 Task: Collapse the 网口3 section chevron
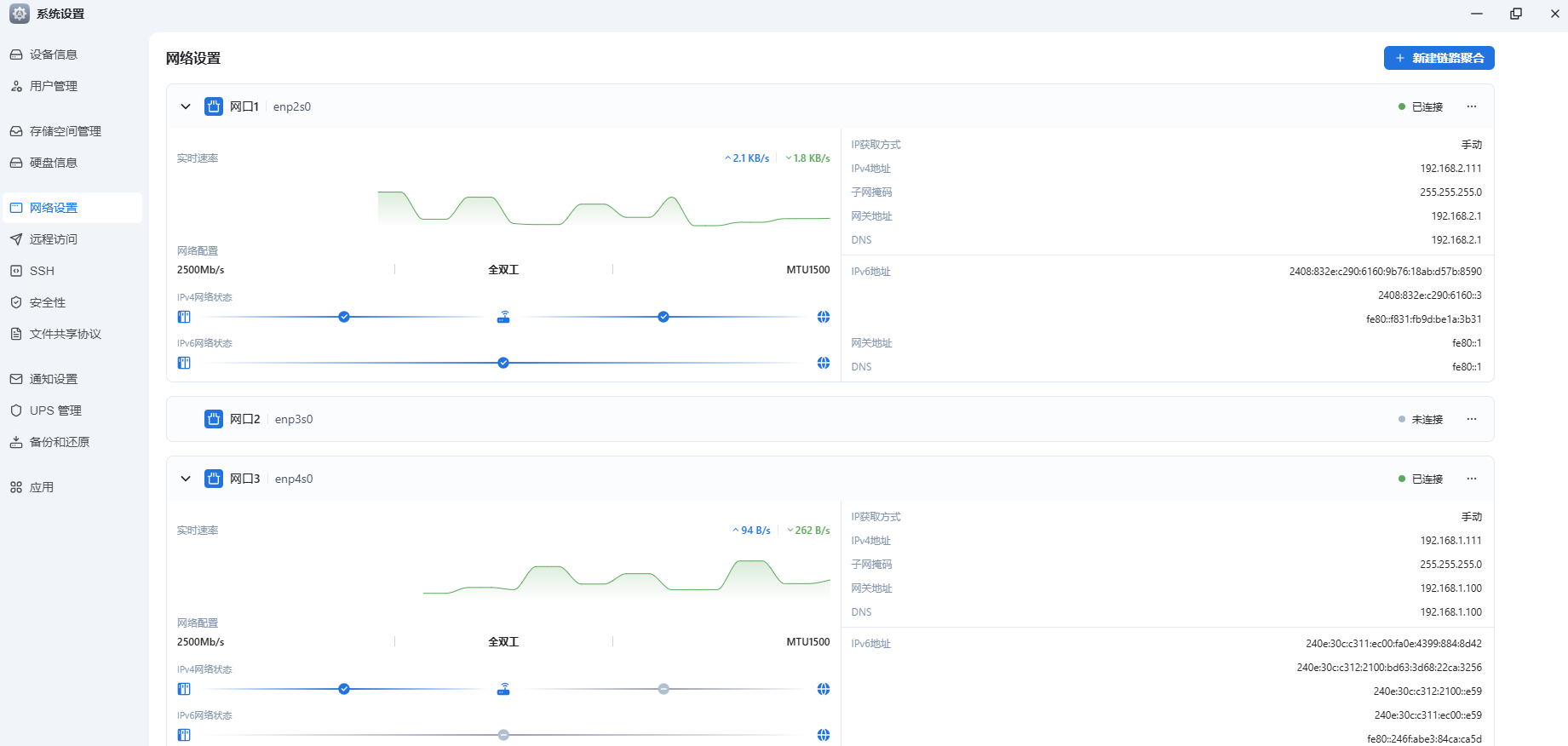[186, 479]
